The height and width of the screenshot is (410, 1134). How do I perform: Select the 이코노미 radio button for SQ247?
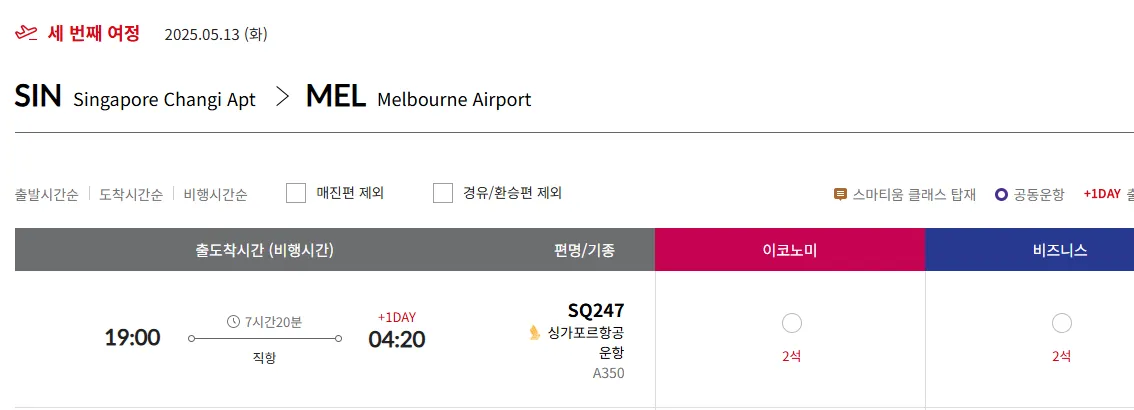(791, 323)
